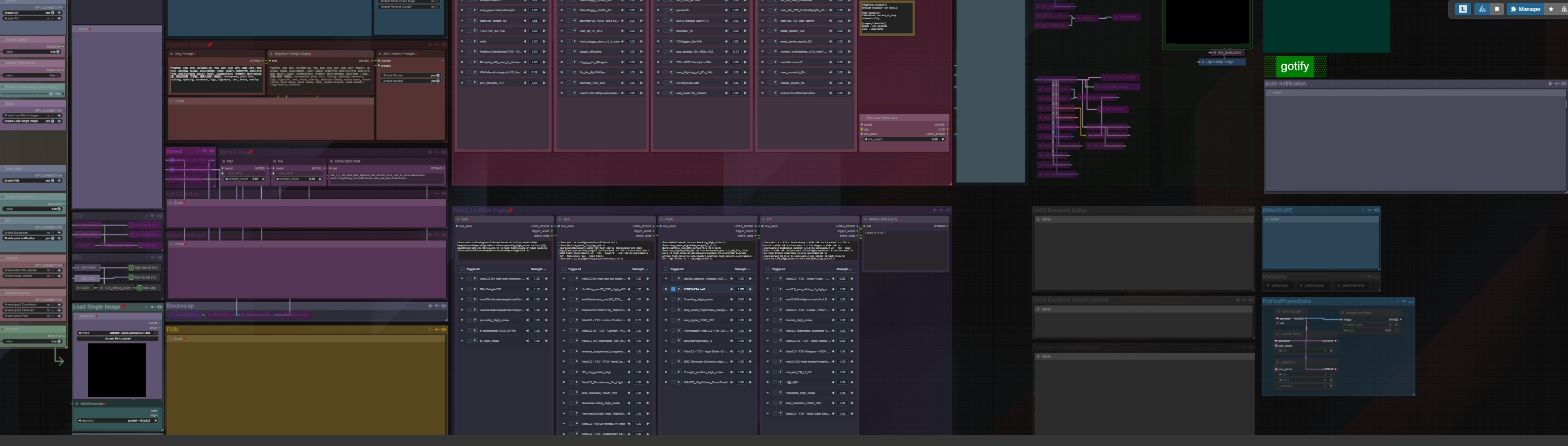The height and width of the screenshot is (446, 1568).
Task: Click the bypass arrow icon on FUN group
Action: pyautogui.click(x=437, y=330)
